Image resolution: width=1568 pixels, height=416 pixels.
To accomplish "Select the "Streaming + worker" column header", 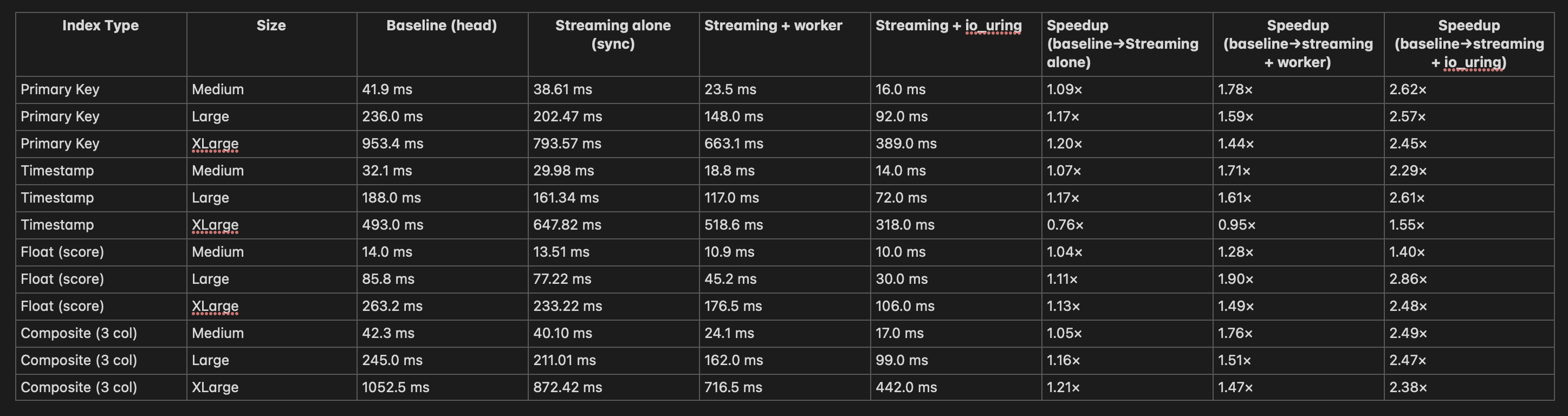I will pyautogui.click(x=773, y=25).
